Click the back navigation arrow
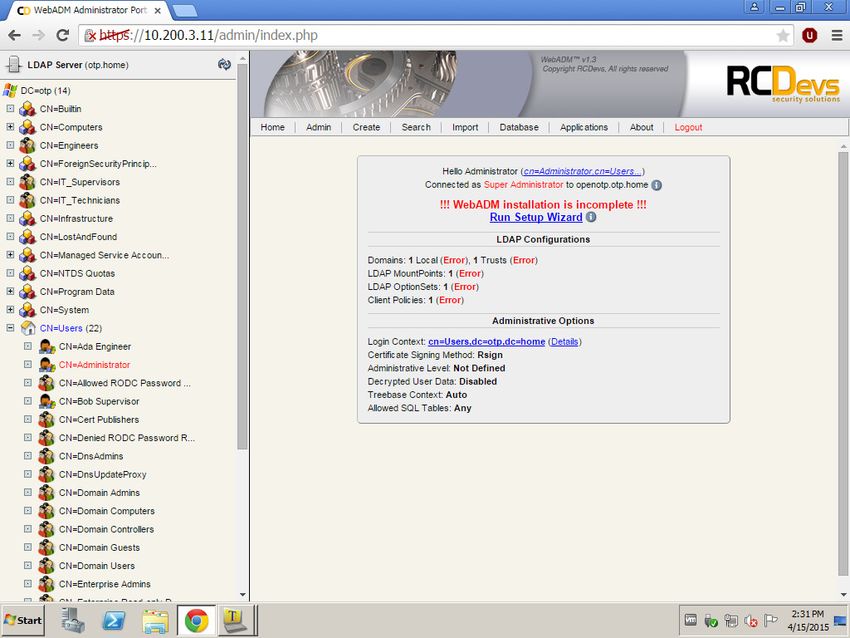Screen dimensions: 850x638 tap(15, 35)
